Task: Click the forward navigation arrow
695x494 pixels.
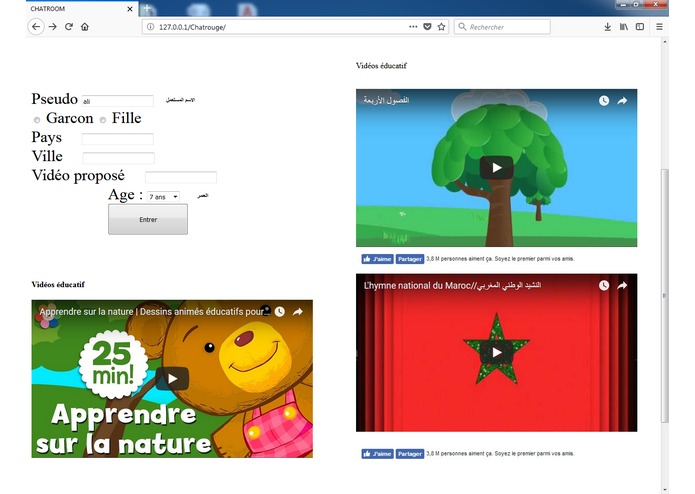Action: click(53, 27)
